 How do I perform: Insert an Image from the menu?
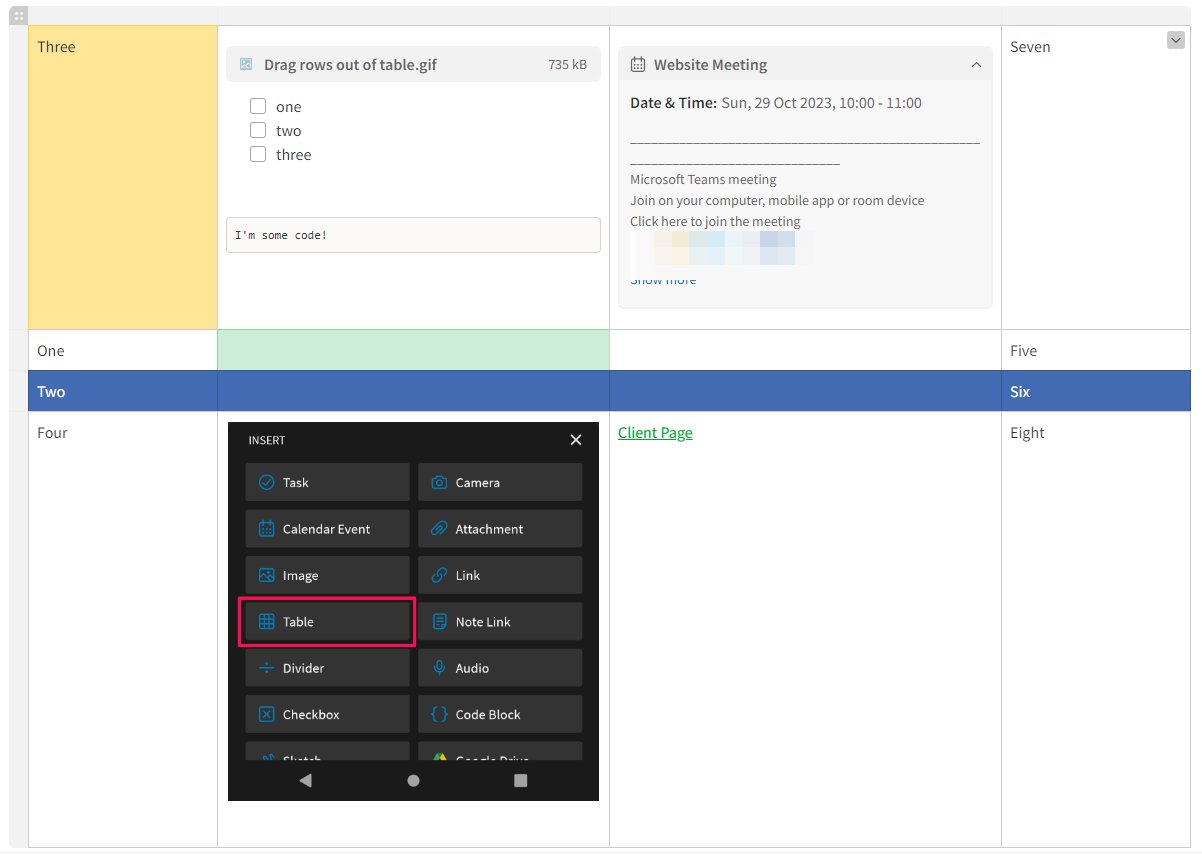(327, 575)
